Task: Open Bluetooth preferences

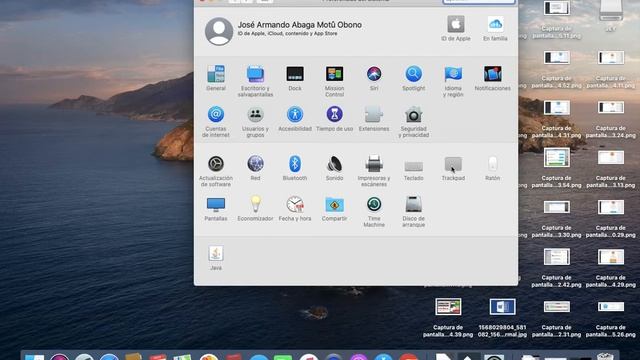Action: pos(295,164)
